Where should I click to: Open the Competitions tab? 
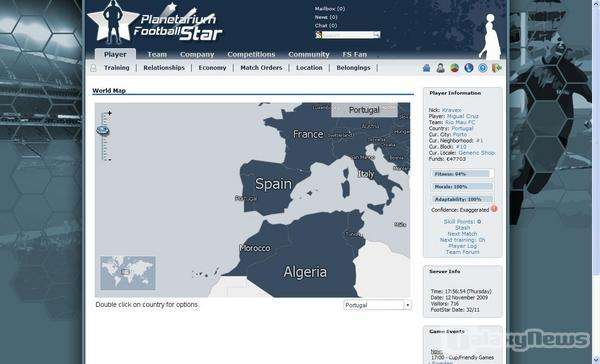pyautogui.click(x=251, y=54)
